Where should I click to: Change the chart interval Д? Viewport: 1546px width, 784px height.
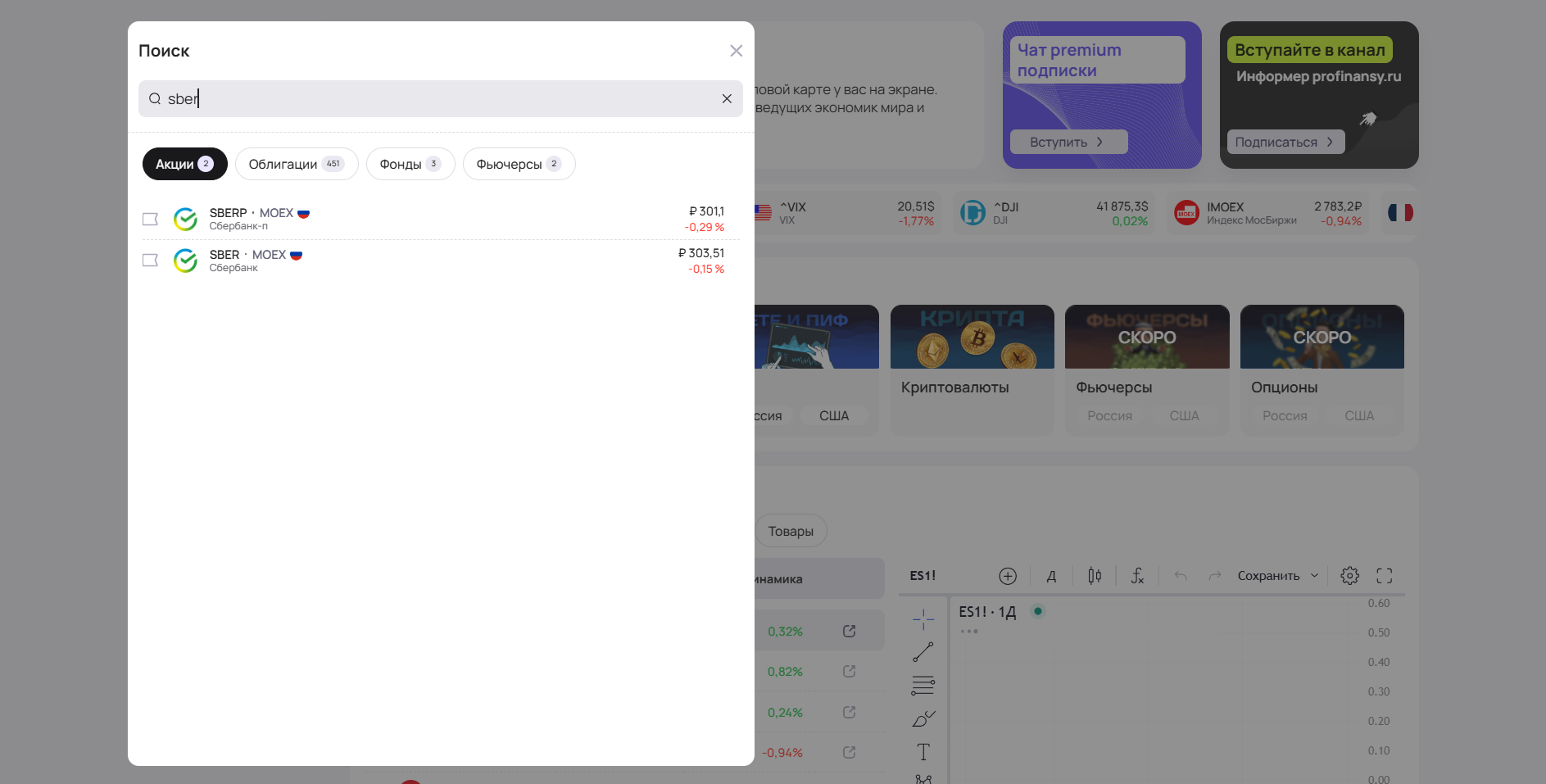point(1051,576)
